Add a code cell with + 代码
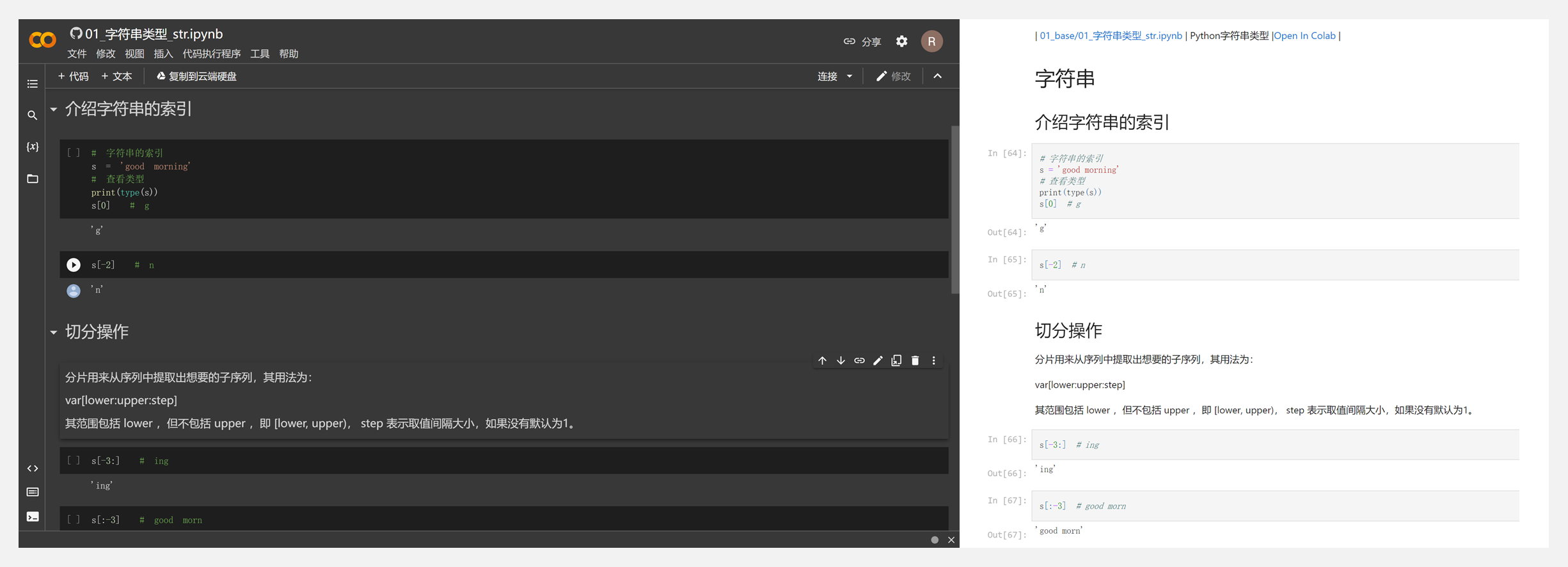Image resolution: width=1568 pixels, height=567 pixels. pyautogui.click(x=73, y=76)
